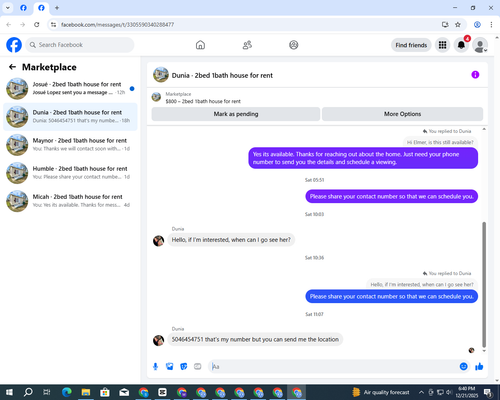Open taskbar clock and date
This screenshot has width=500, height=400.
tap(466, 392)
